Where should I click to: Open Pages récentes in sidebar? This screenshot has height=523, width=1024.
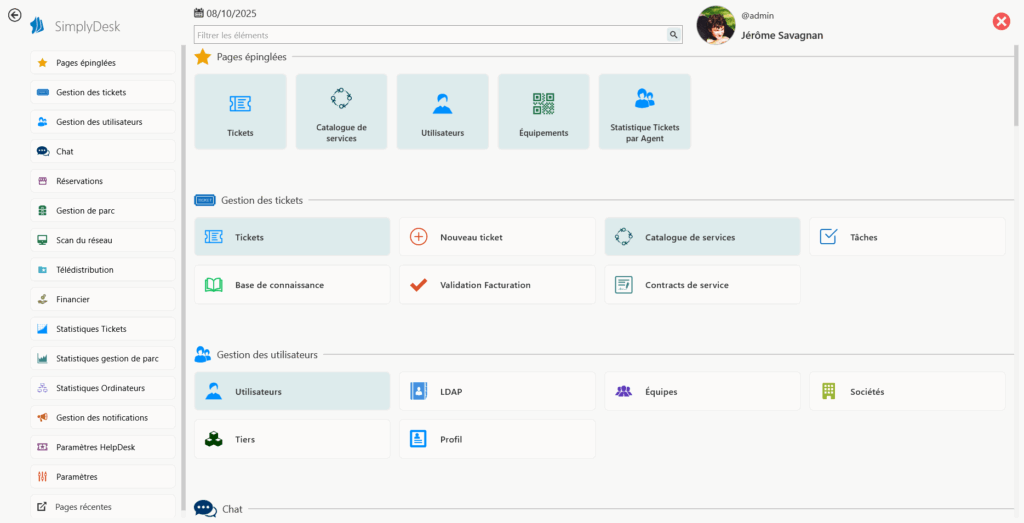coord(102,507)
